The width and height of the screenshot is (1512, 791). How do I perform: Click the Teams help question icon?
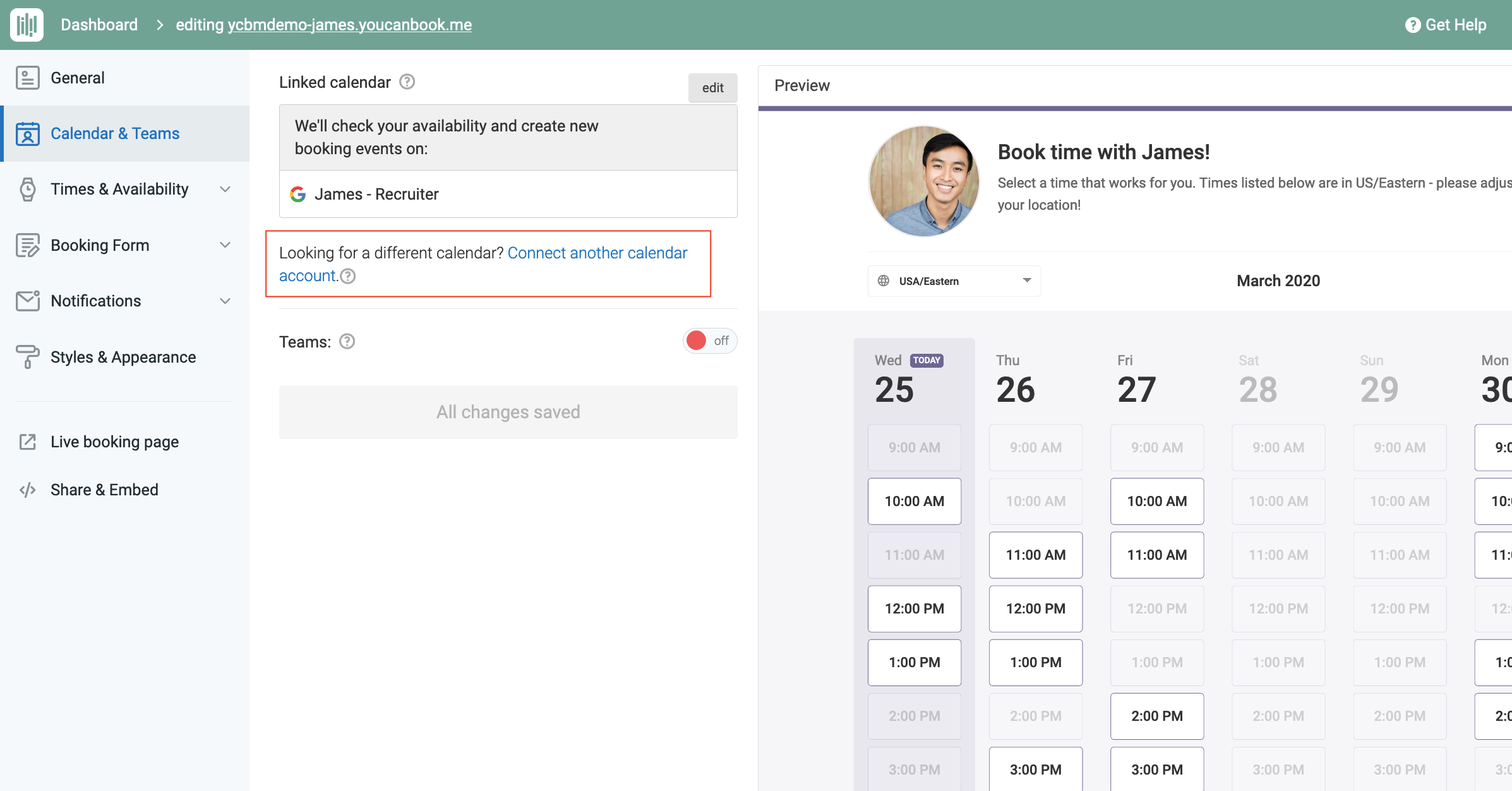347,342
